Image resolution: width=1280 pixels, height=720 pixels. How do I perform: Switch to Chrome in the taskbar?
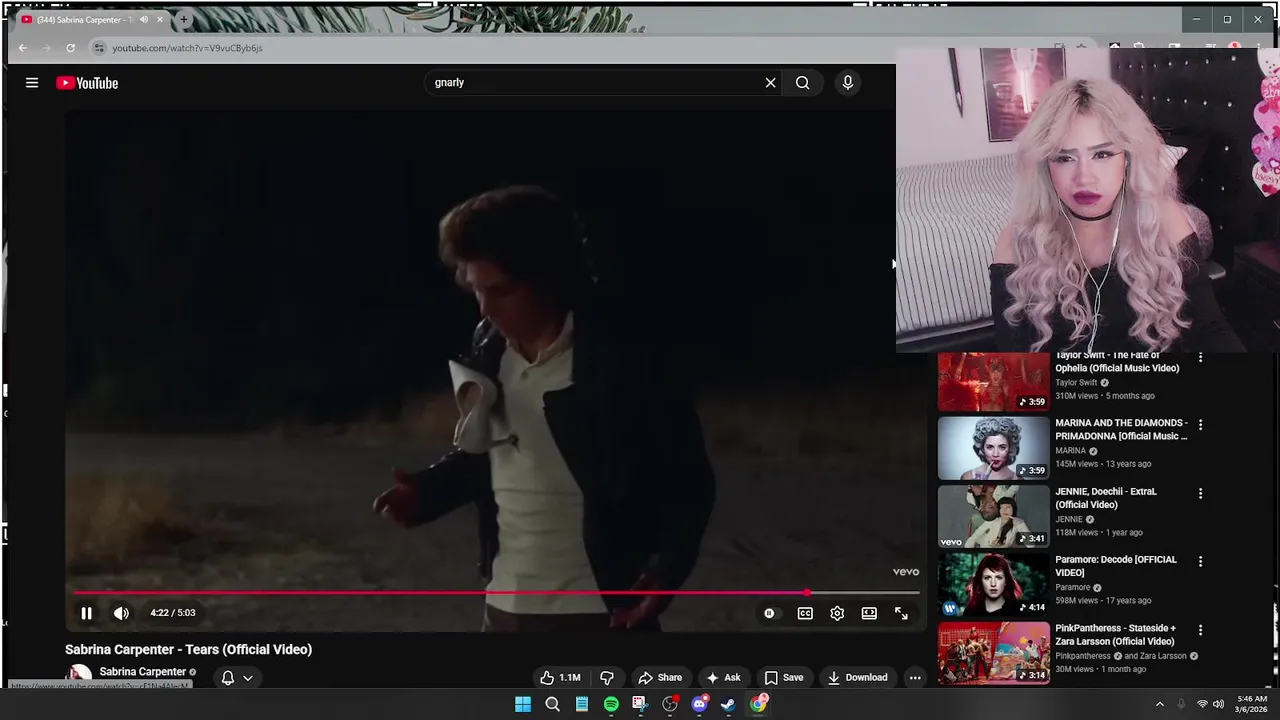759,704
